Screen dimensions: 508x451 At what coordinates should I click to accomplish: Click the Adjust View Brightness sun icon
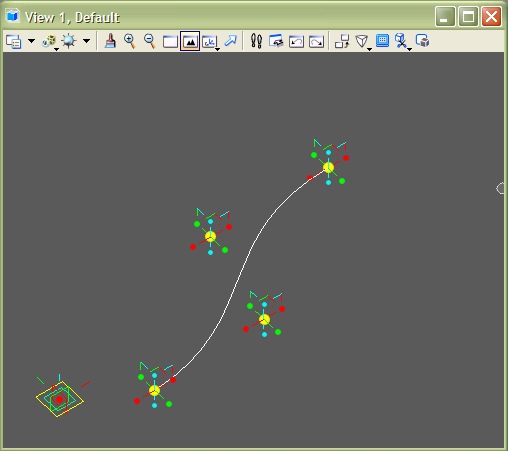69,41
